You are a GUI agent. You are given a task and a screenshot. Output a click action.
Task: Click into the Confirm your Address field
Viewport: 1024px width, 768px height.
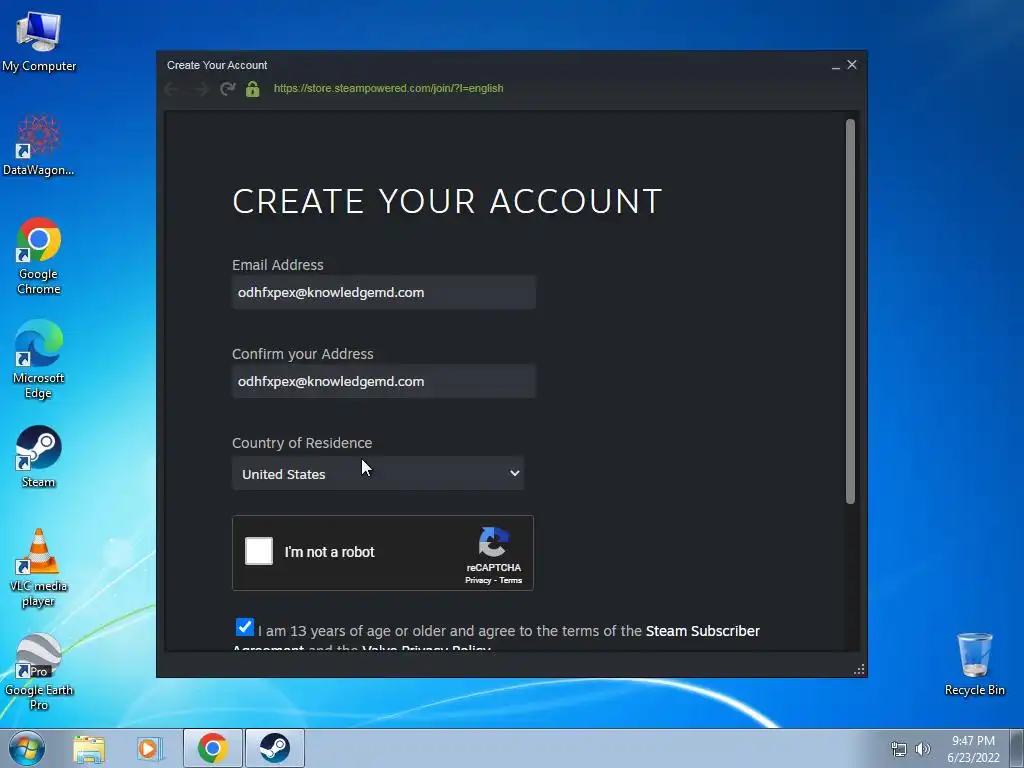384,381
